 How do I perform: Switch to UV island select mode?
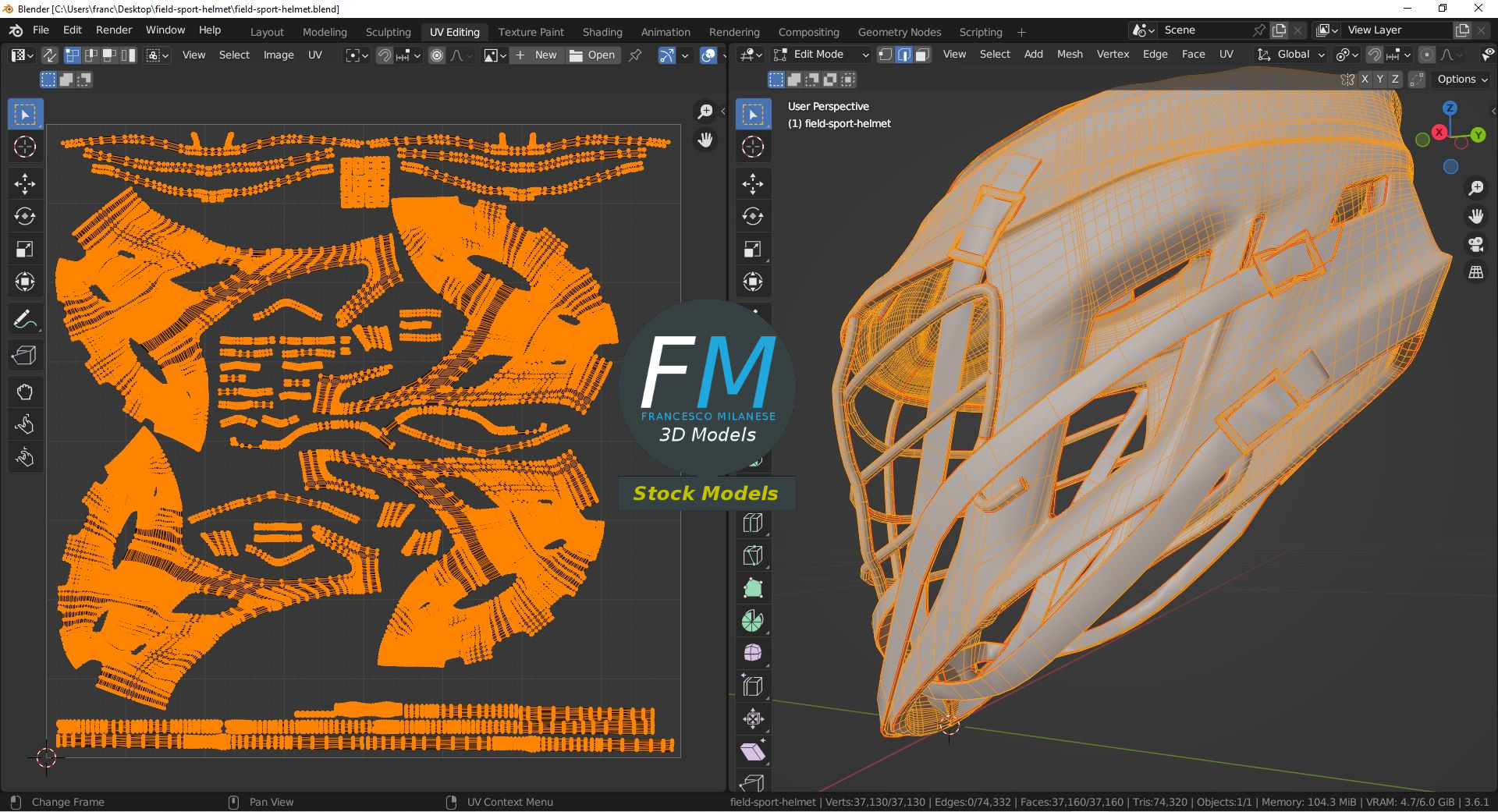[128, 55]
